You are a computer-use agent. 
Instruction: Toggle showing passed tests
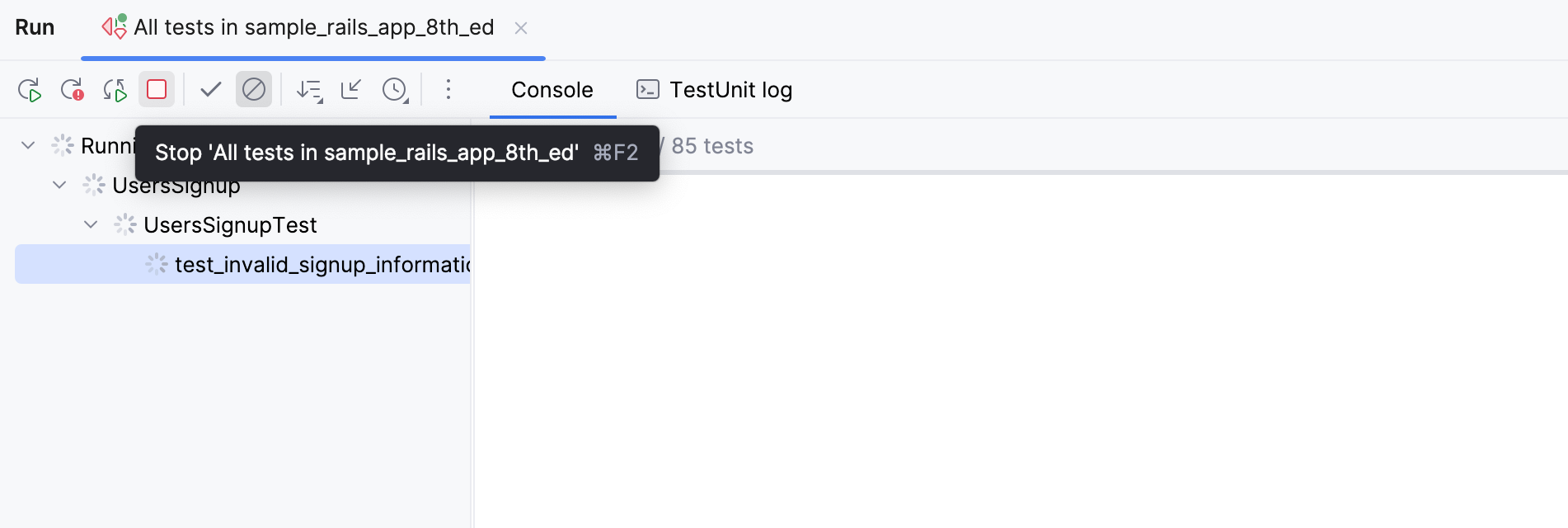click(x=210, y=89)
